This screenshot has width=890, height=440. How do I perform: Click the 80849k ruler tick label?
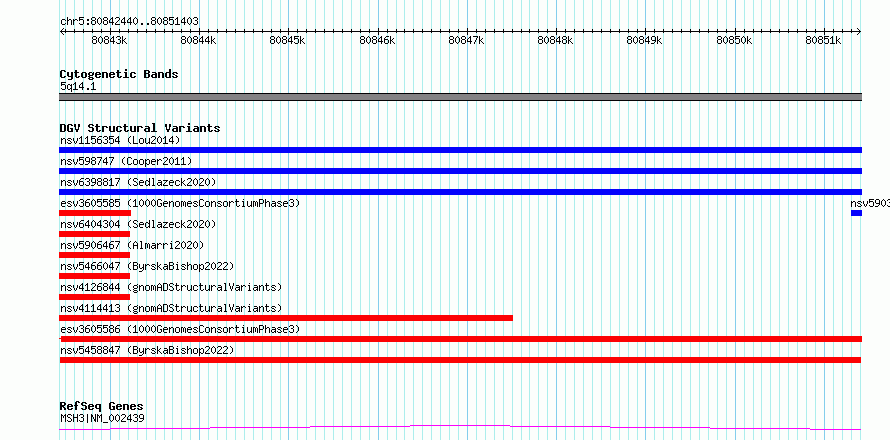[645, 40]
